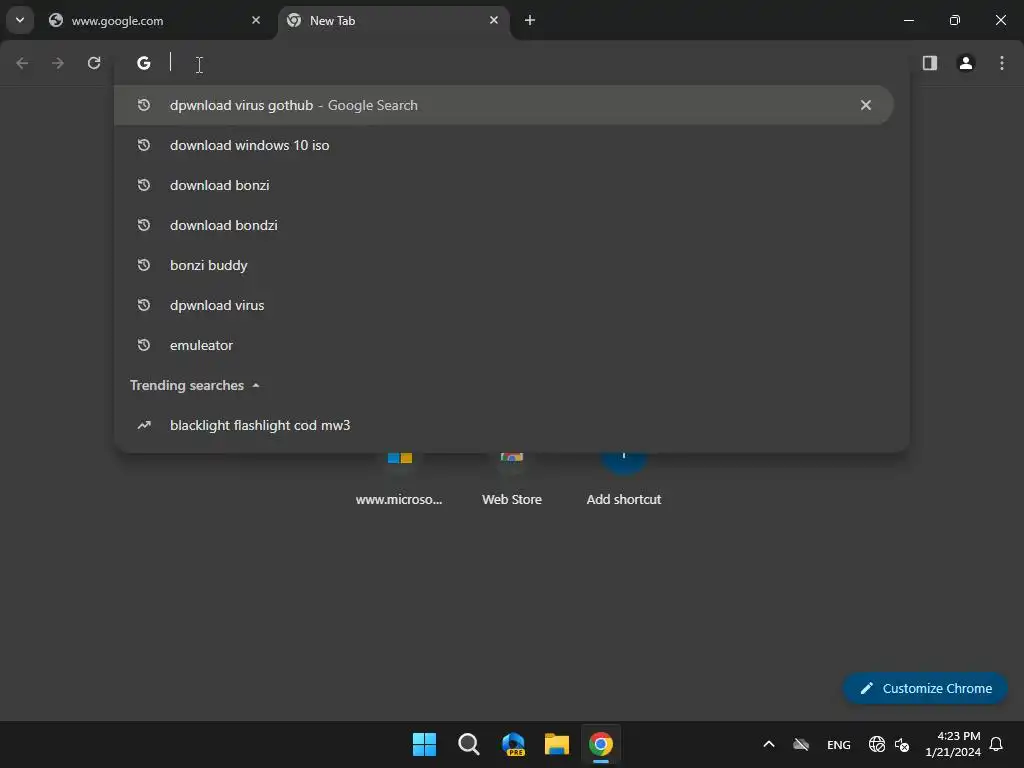The width and height of the screenshot is (1024, 768).
Task: Open a new tab with plus button
Action: click(x=530, y=21)
